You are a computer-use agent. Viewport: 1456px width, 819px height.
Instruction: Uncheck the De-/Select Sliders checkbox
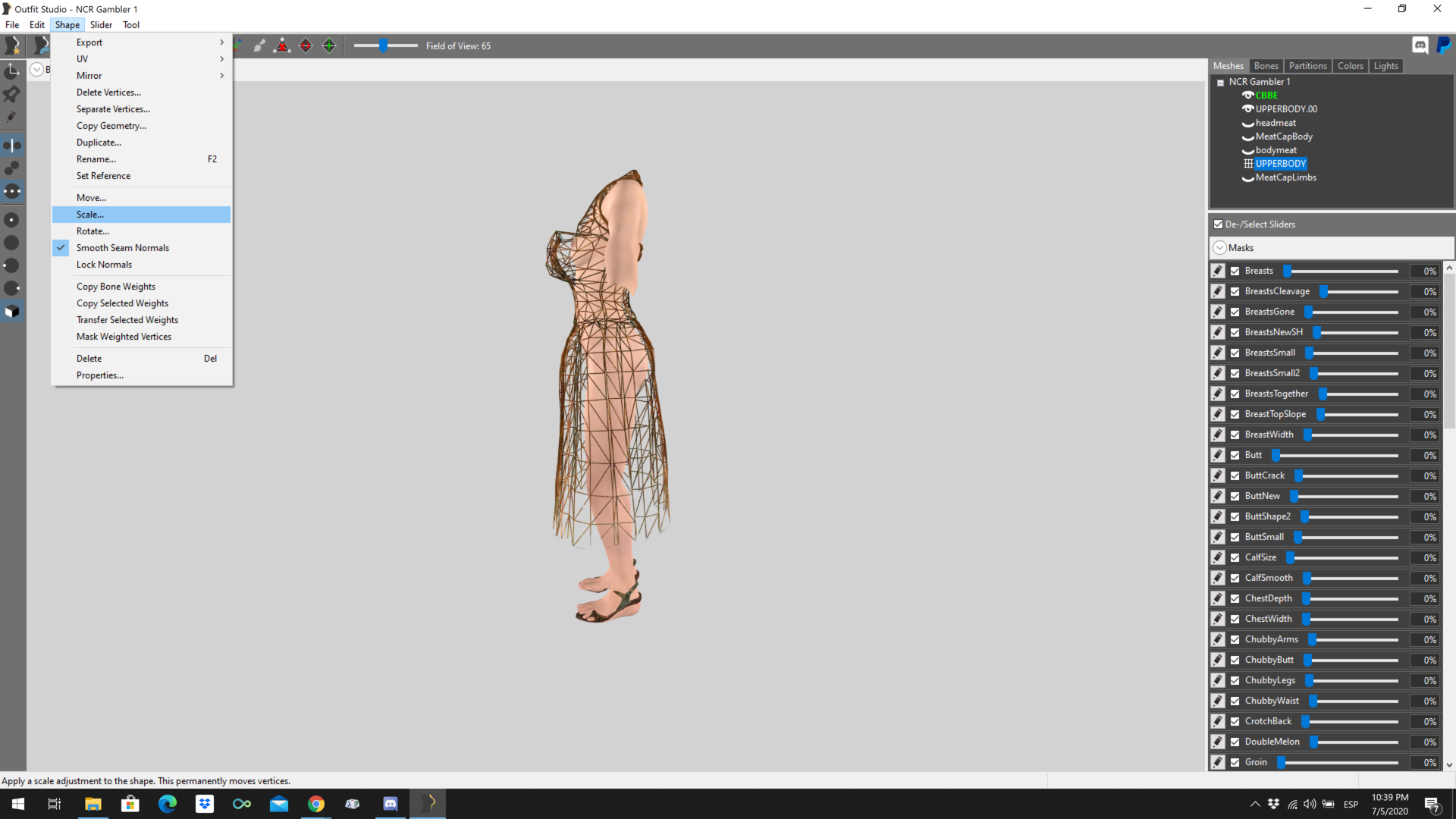point(1218,224)
